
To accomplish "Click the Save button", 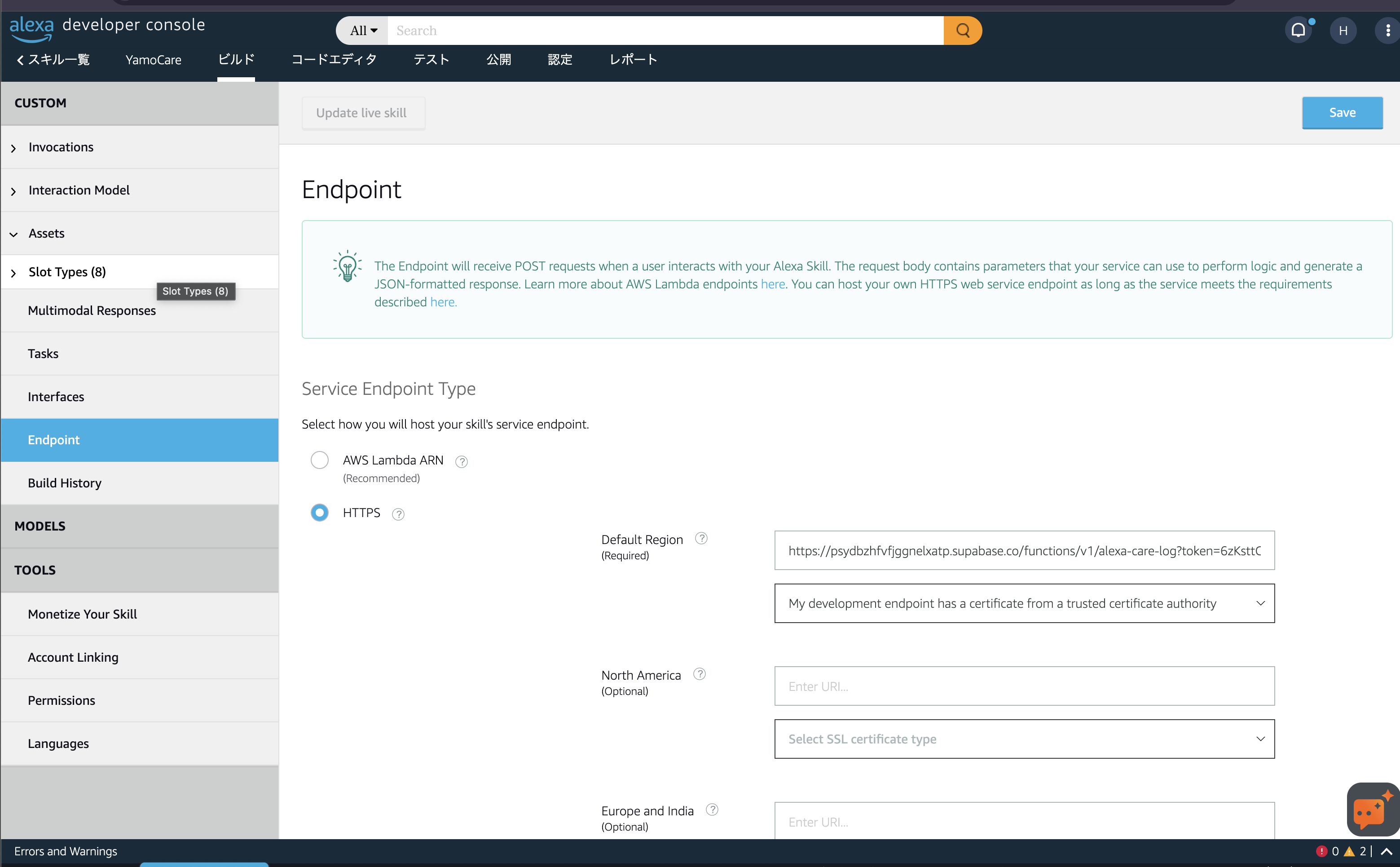I will pos(1342,113).
